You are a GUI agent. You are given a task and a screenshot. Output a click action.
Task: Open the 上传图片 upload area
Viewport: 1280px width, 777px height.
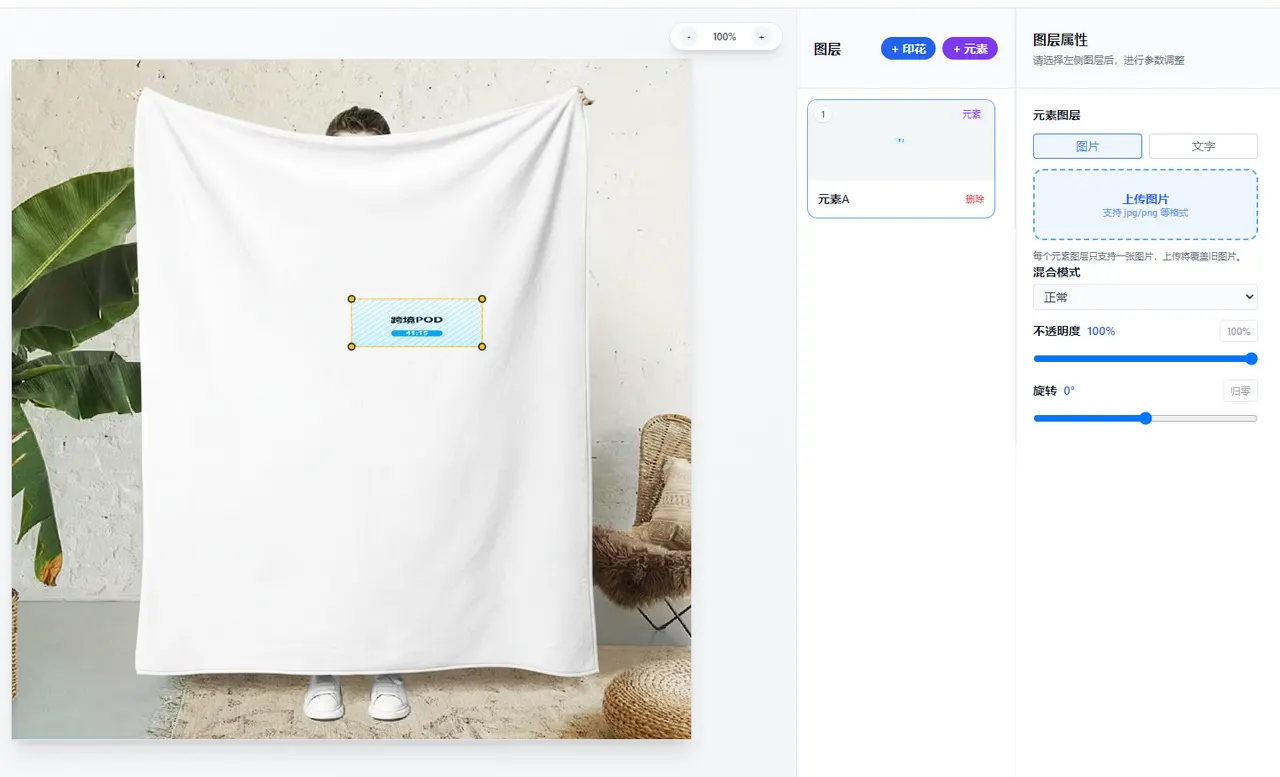(x=1145, y=205)
